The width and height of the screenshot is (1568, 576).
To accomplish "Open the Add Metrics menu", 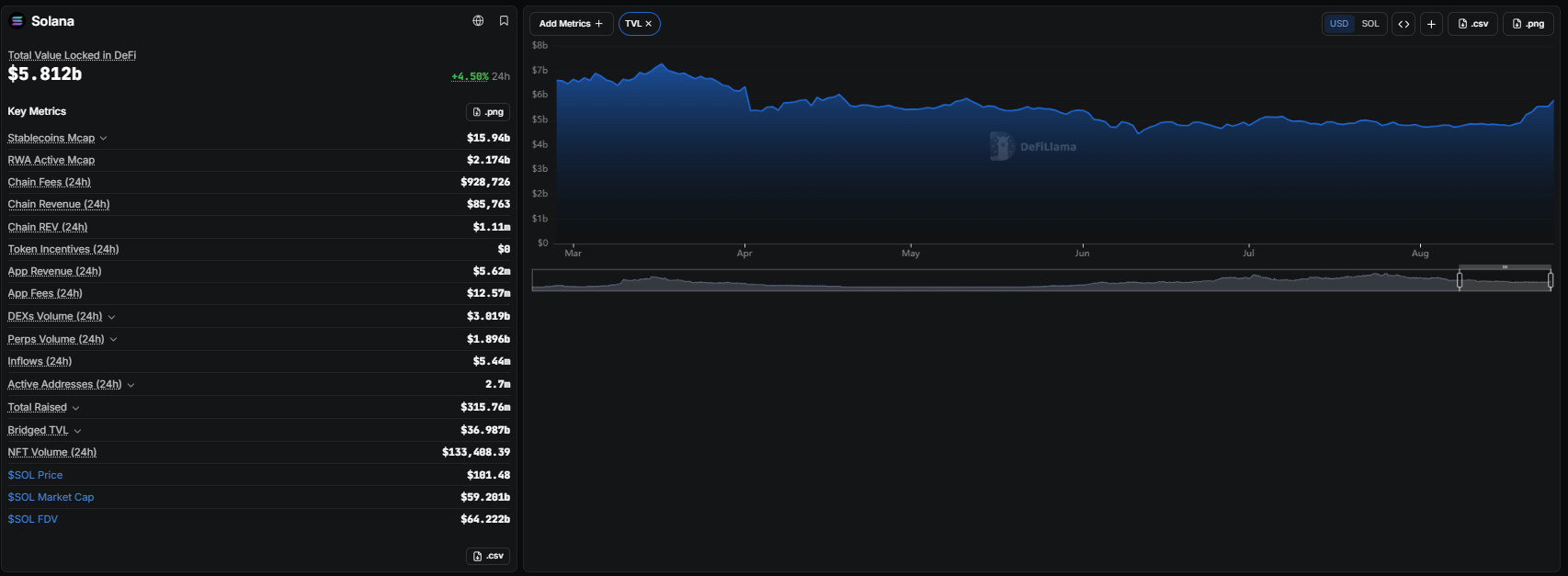I will [571, 24].
